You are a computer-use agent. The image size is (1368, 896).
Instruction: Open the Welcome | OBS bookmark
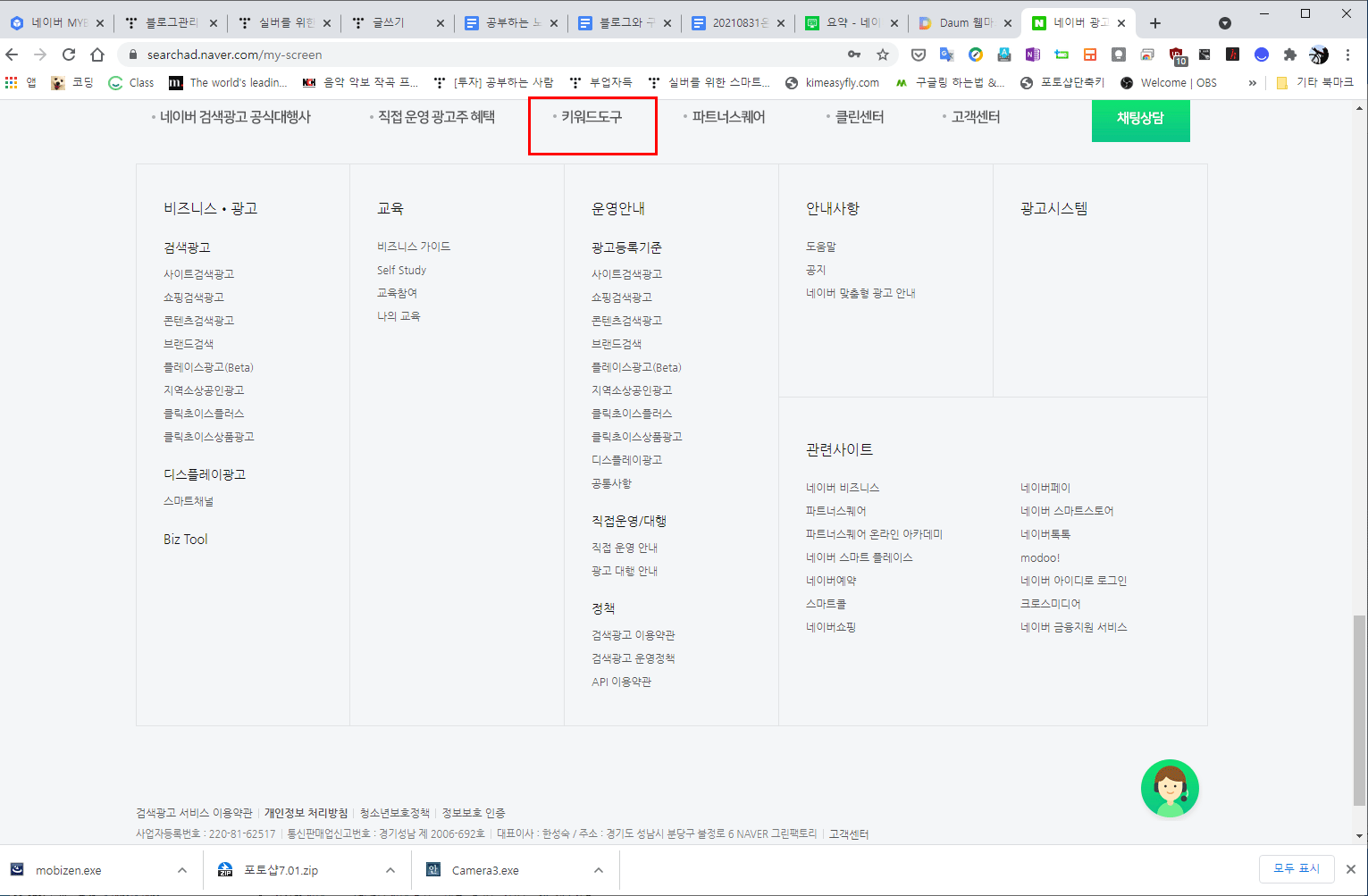point(1168,82)
